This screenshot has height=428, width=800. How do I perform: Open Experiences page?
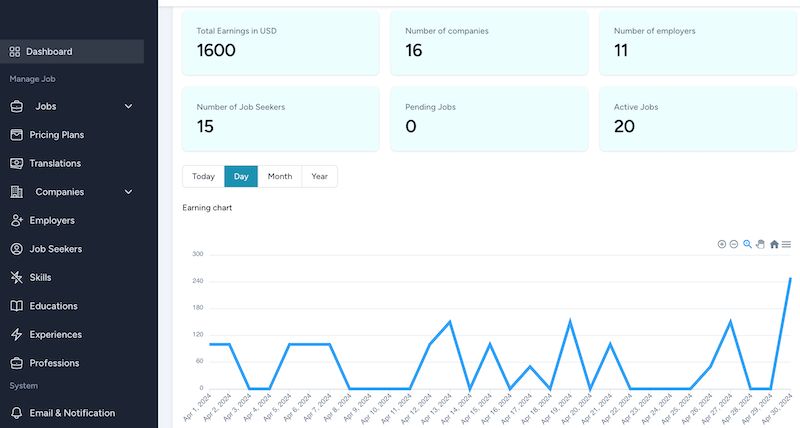pos(56,335)
